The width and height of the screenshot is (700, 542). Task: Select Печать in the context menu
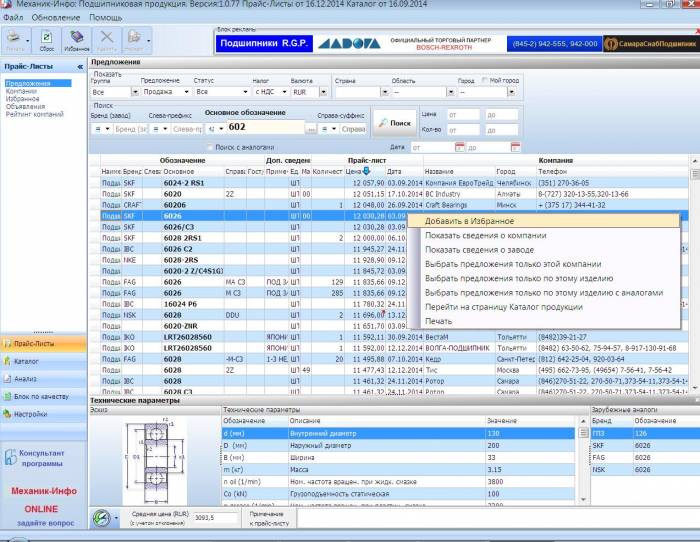click(x=438, y=321)
